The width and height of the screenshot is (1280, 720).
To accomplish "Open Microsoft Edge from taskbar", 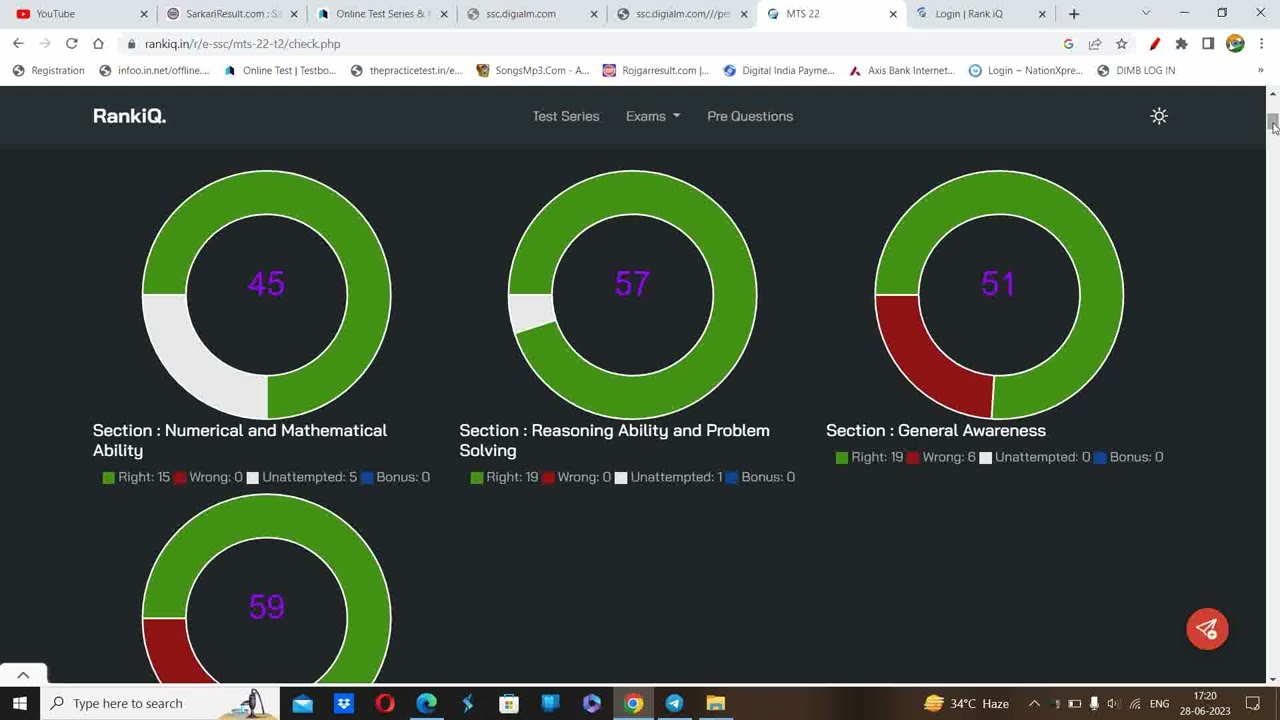I will coord(426,704).
